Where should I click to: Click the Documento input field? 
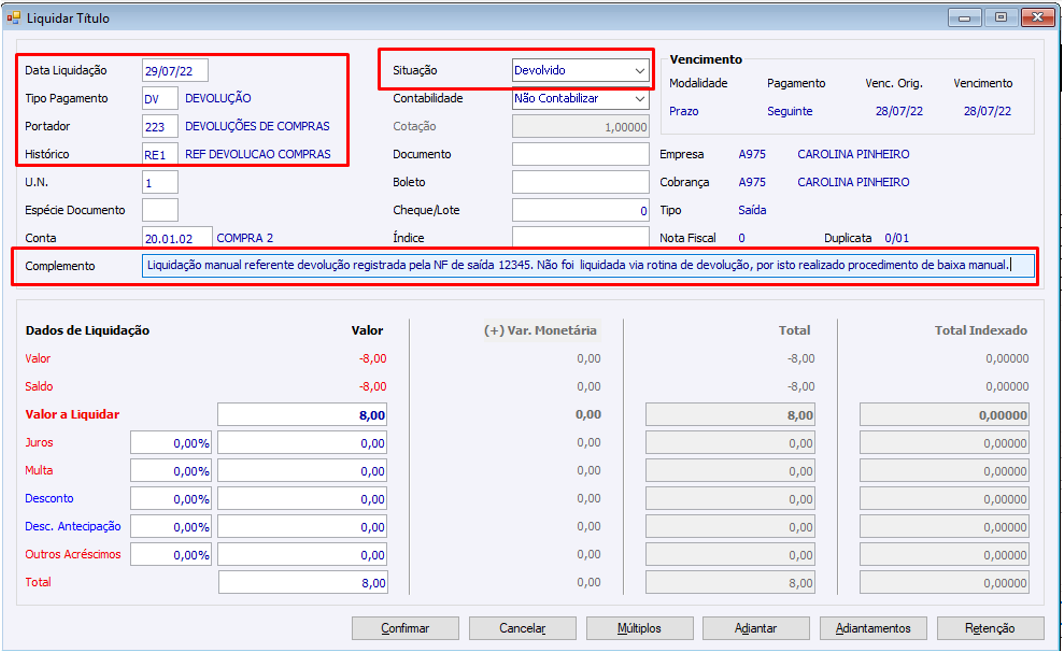(x=580, y=154)
